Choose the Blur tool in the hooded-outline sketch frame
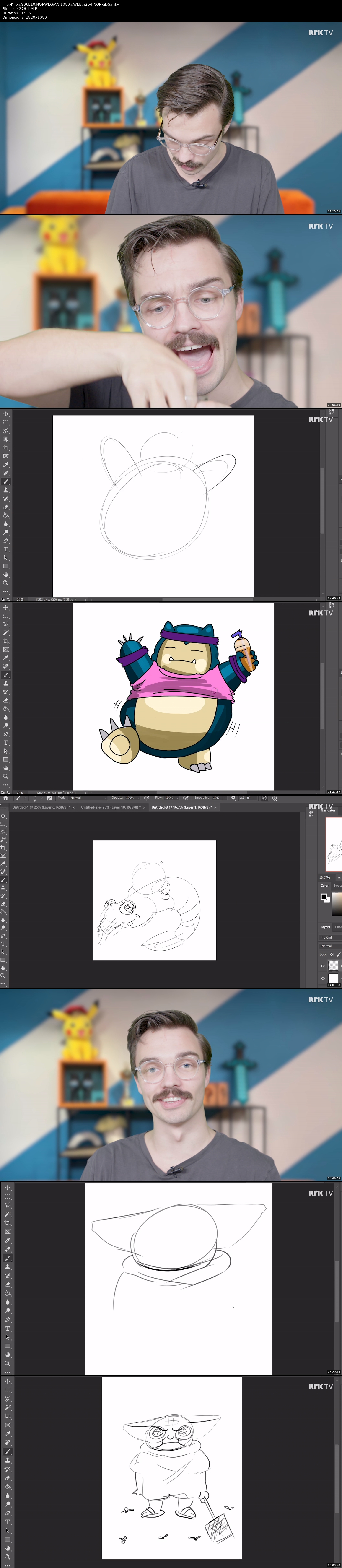Screen dimensions: 342x1568 click(7, 1302)
